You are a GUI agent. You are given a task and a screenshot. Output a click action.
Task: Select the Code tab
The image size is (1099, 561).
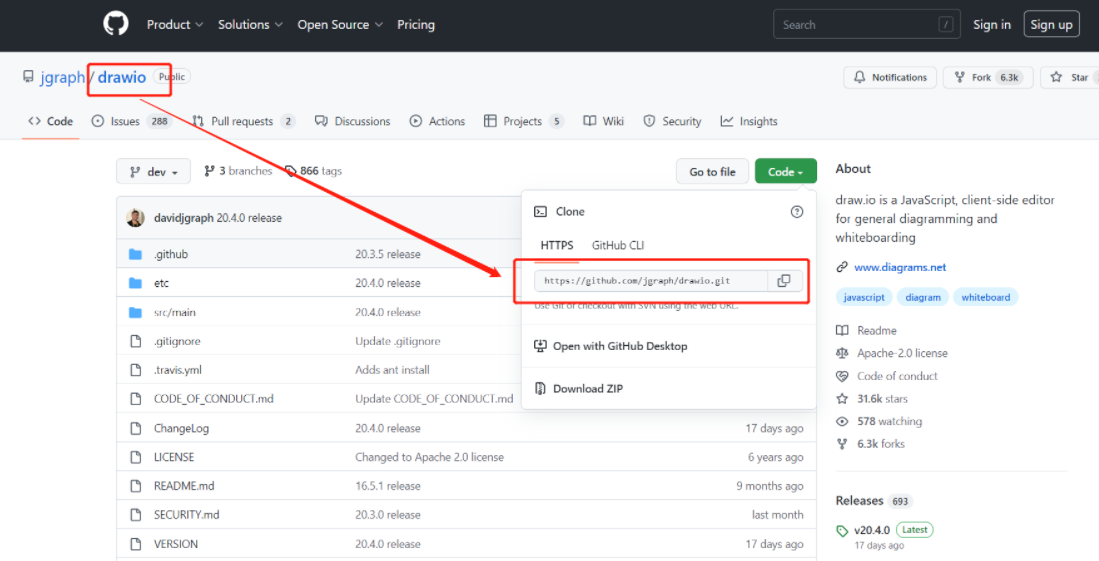click(x=50, y=121)
